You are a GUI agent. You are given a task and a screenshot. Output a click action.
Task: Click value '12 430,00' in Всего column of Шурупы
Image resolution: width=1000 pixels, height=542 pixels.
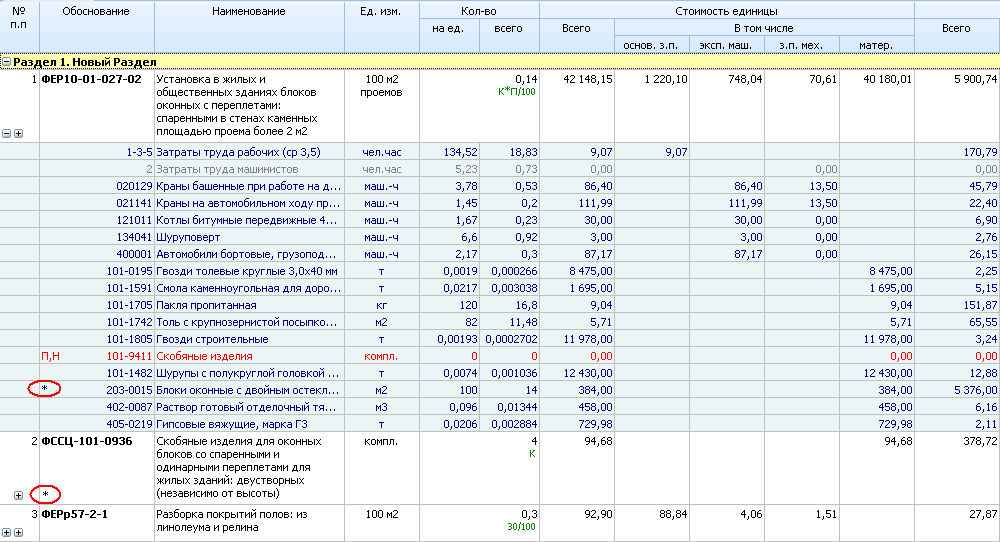[588, 374]
